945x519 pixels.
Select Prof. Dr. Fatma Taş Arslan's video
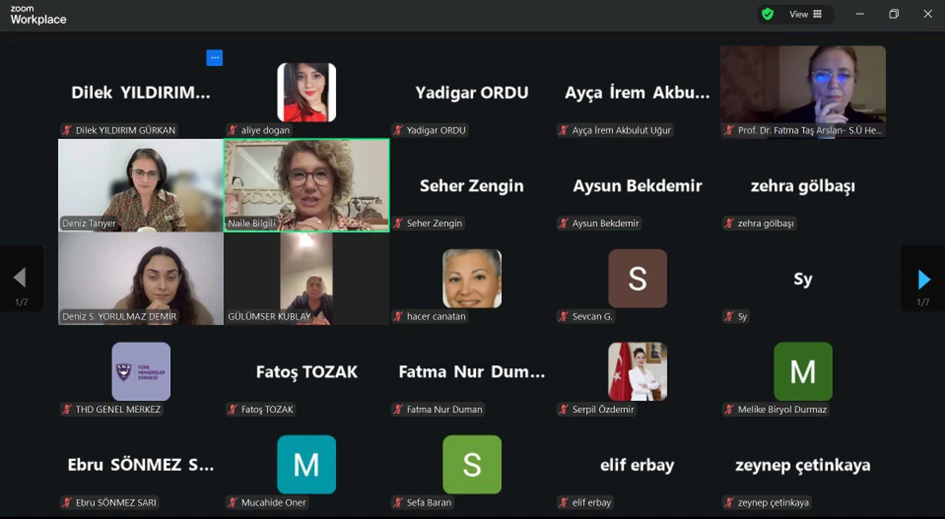click(803, 92)
